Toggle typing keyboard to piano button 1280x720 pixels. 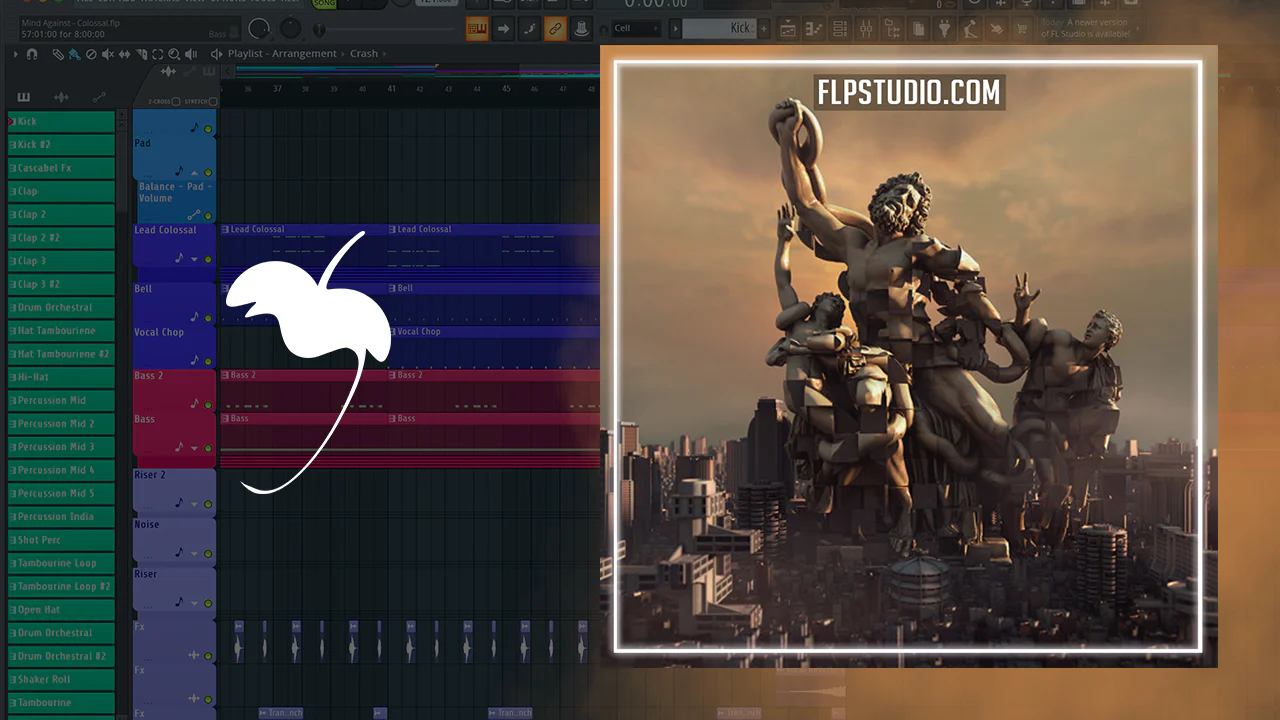tap(478, 29)
